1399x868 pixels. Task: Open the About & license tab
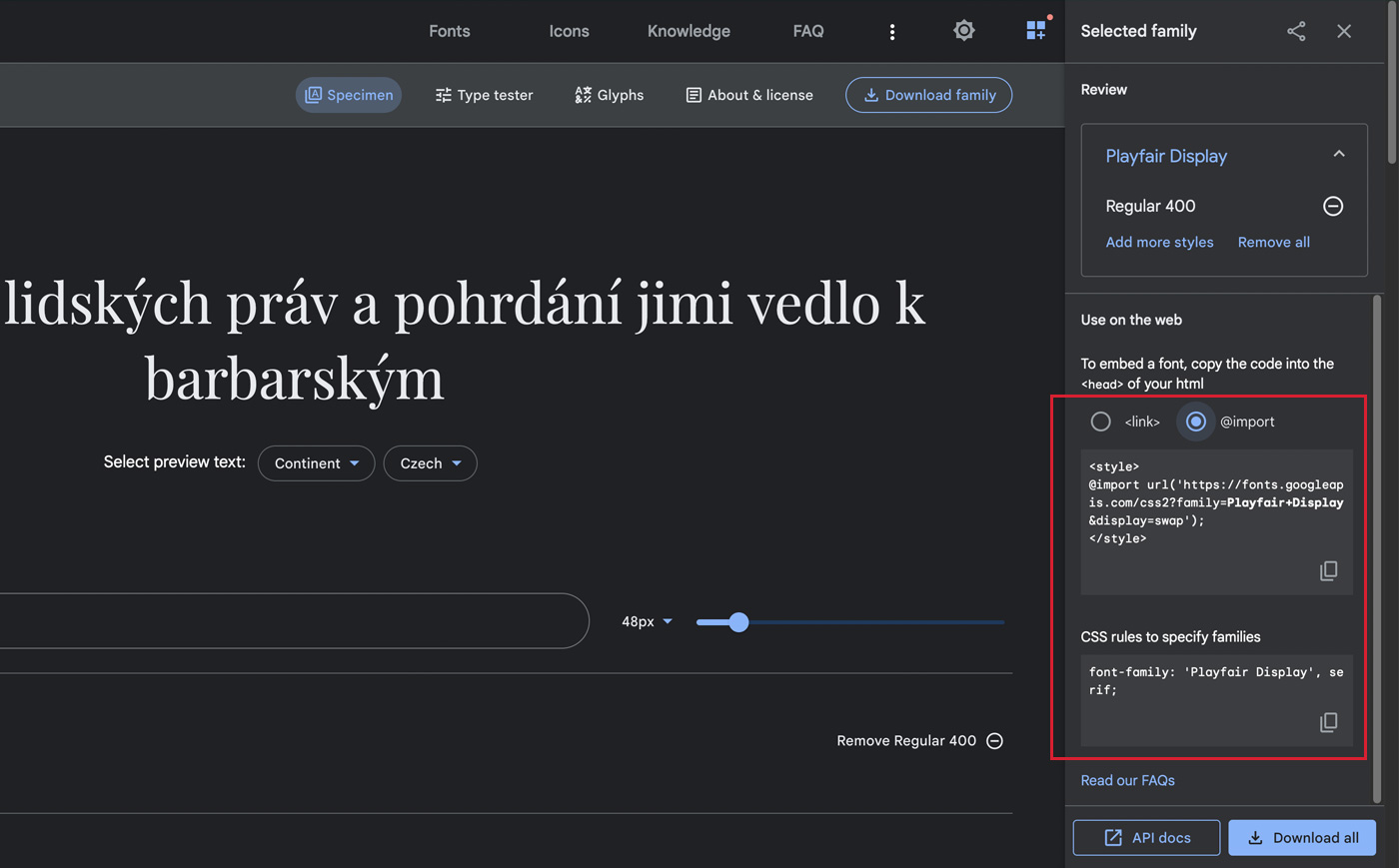point(749,95)
